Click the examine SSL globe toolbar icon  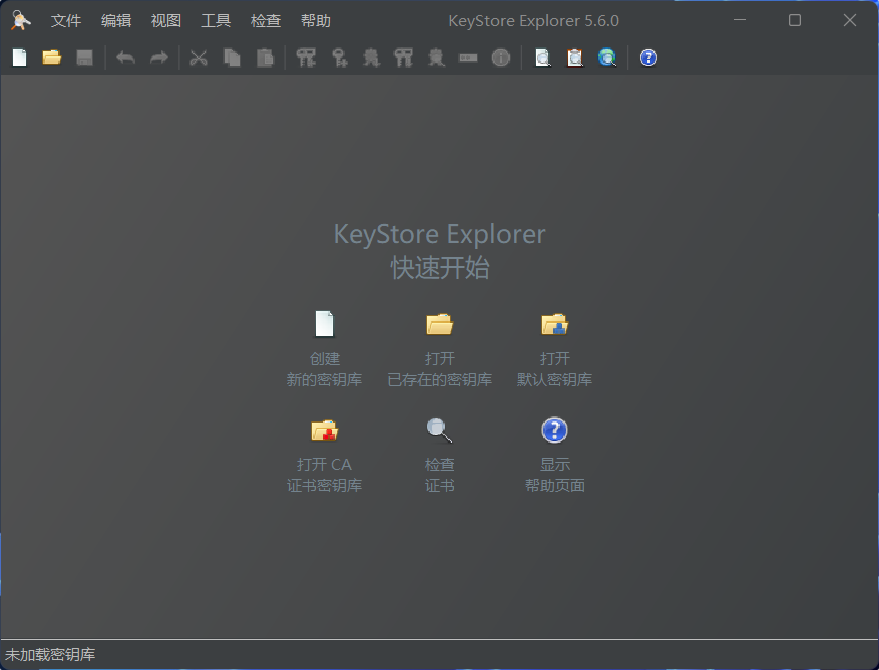pyautogui.click(x=607, y=58)
